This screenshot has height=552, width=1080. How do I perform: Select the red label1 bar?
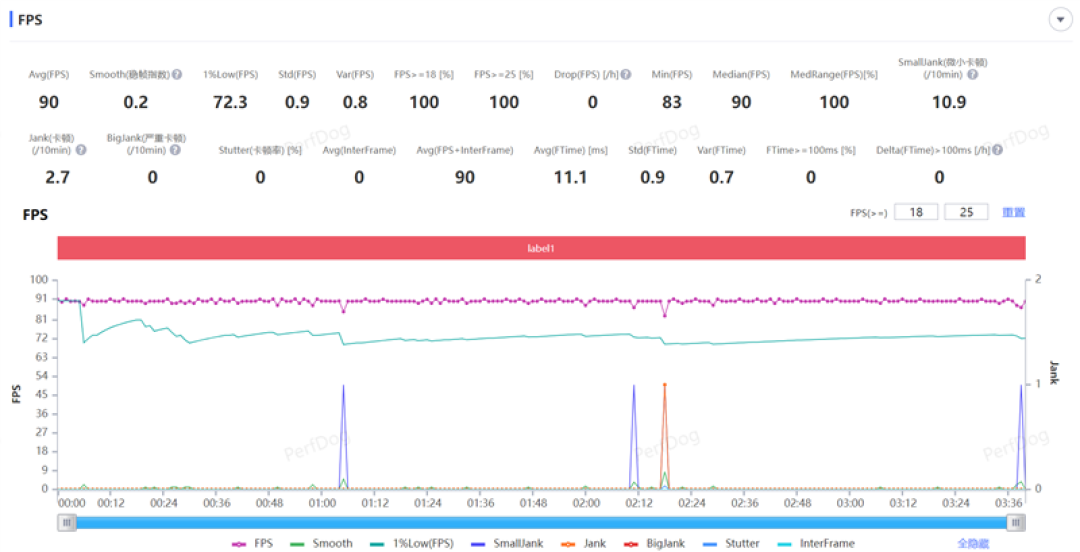coord(541,248)
